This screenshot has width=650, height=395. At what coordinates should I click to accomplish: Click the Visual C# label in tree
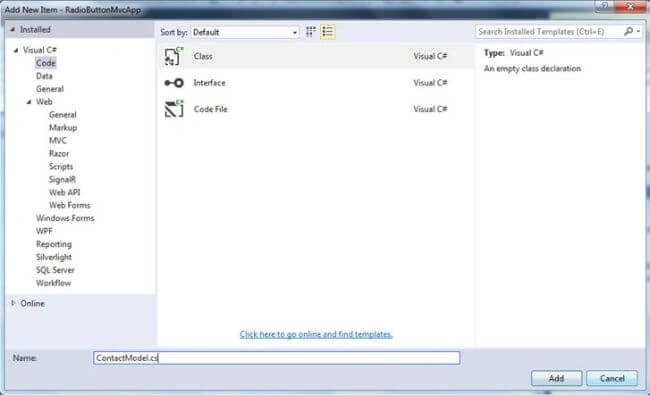[x=40, y=50]
